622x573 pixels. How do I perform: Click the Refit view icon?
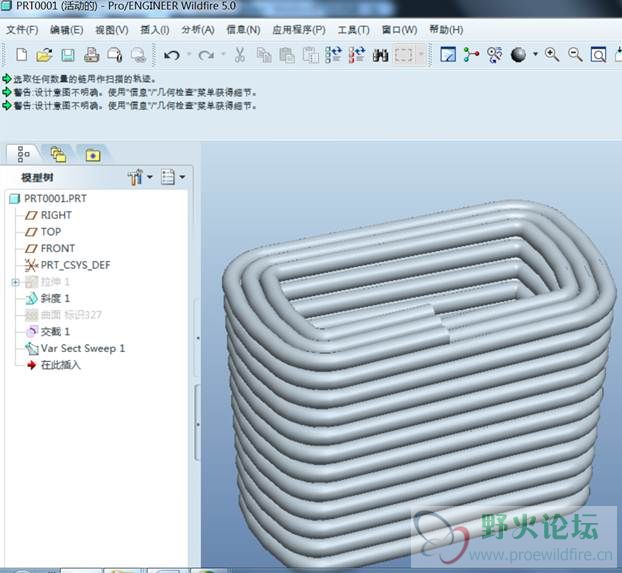(x=598, y=55)
